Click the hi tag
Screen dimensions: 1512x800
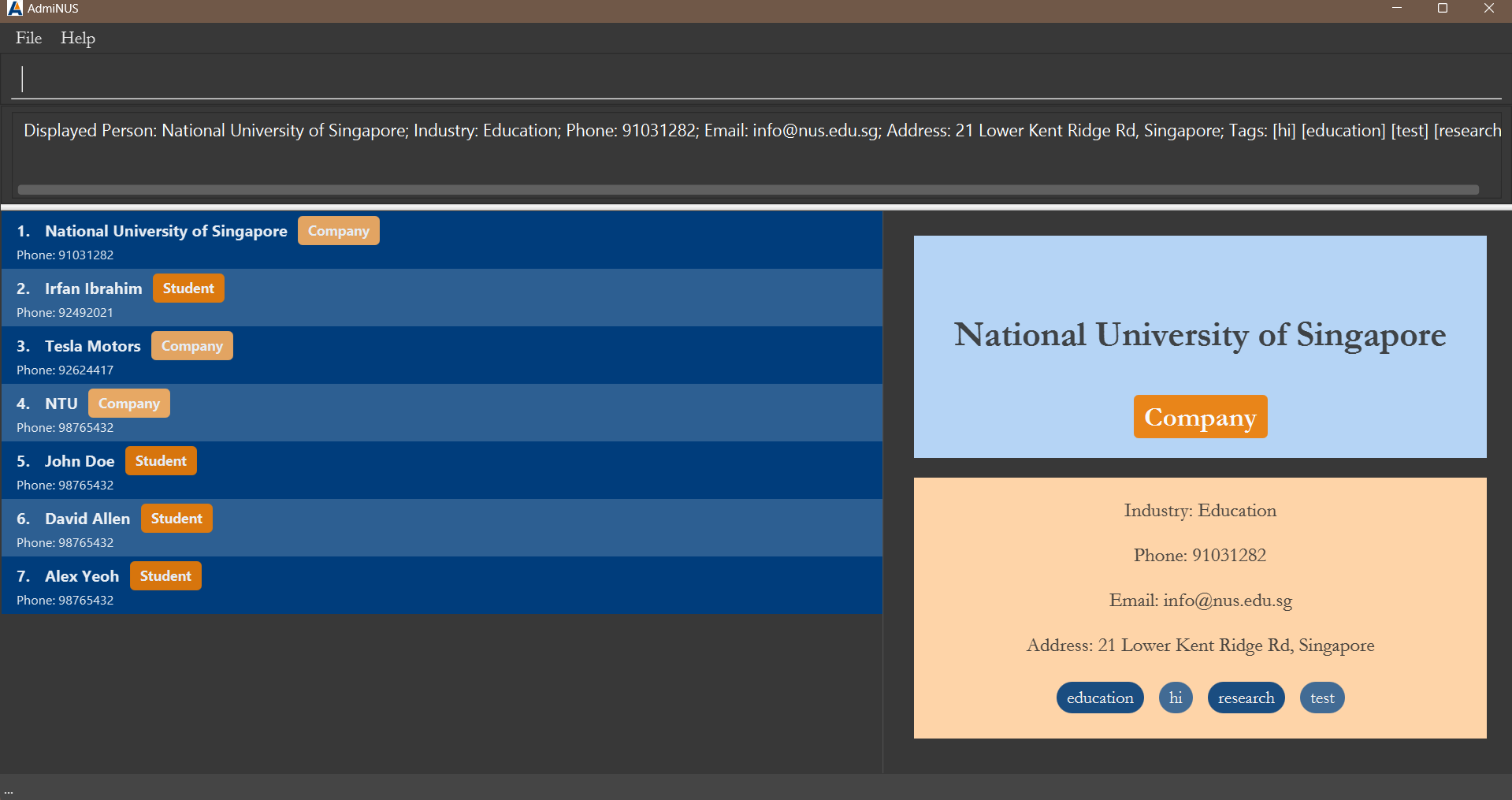[1176, 698]
